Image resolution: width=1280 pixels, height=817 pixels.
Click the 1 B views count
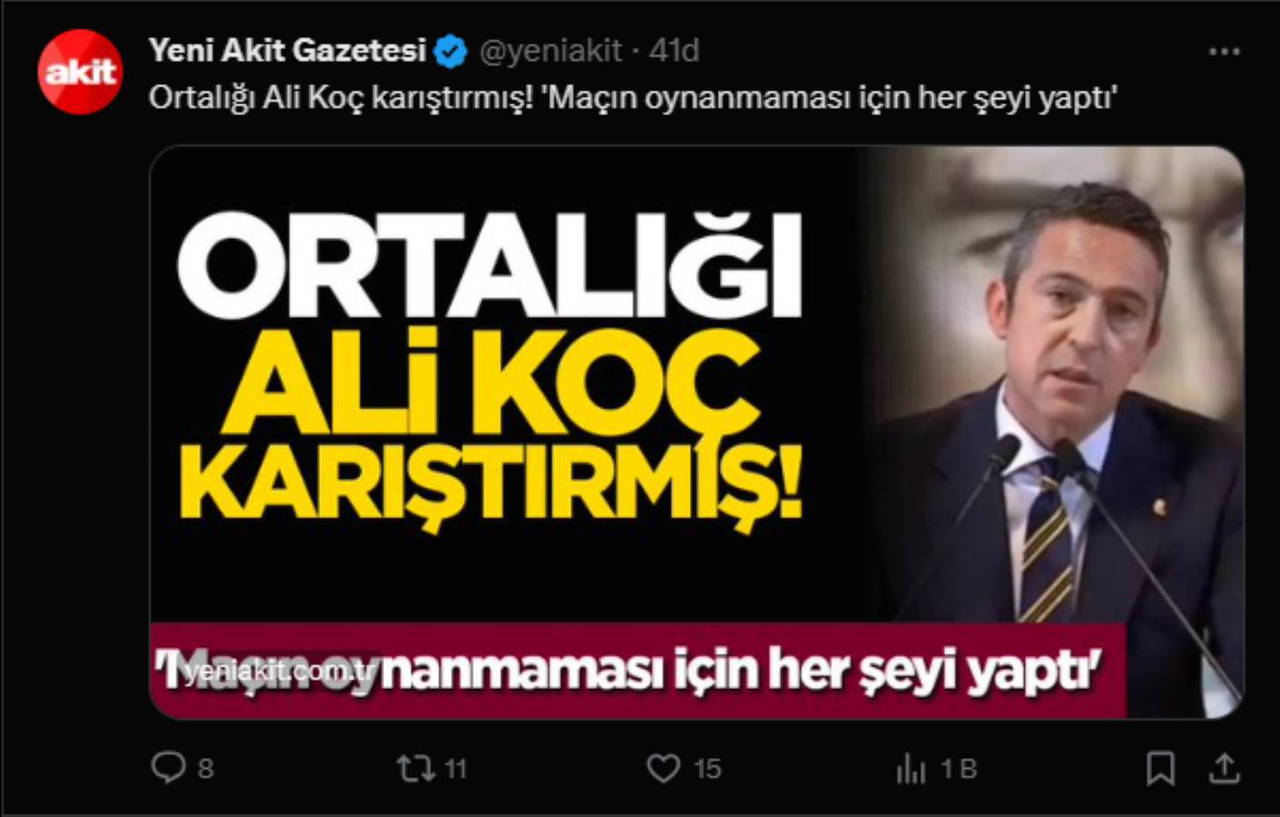(x=958, y=768)
